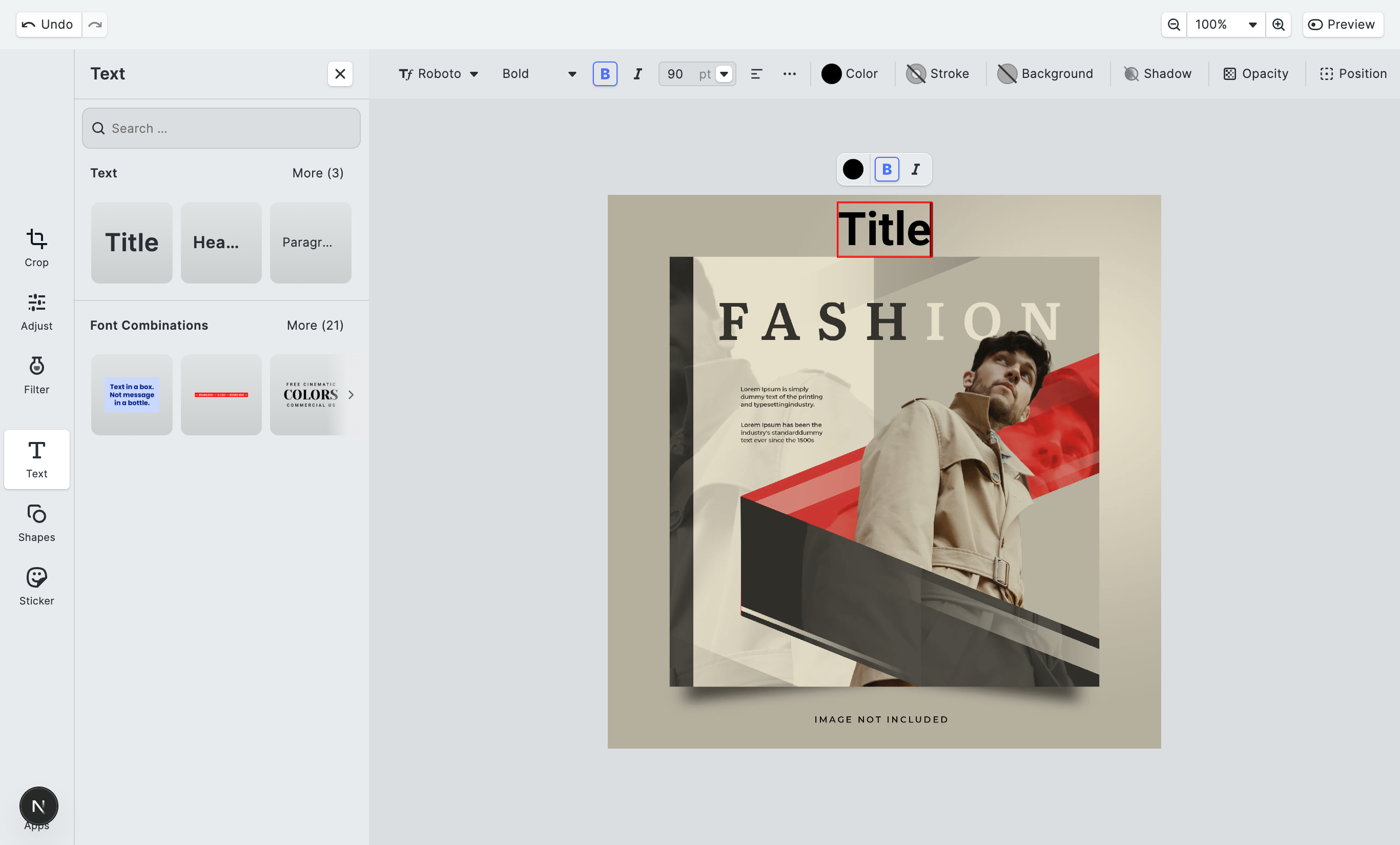1400x845 pixels.
Task: Open the Roboto font family dropdown
Action: click(438, 74)
